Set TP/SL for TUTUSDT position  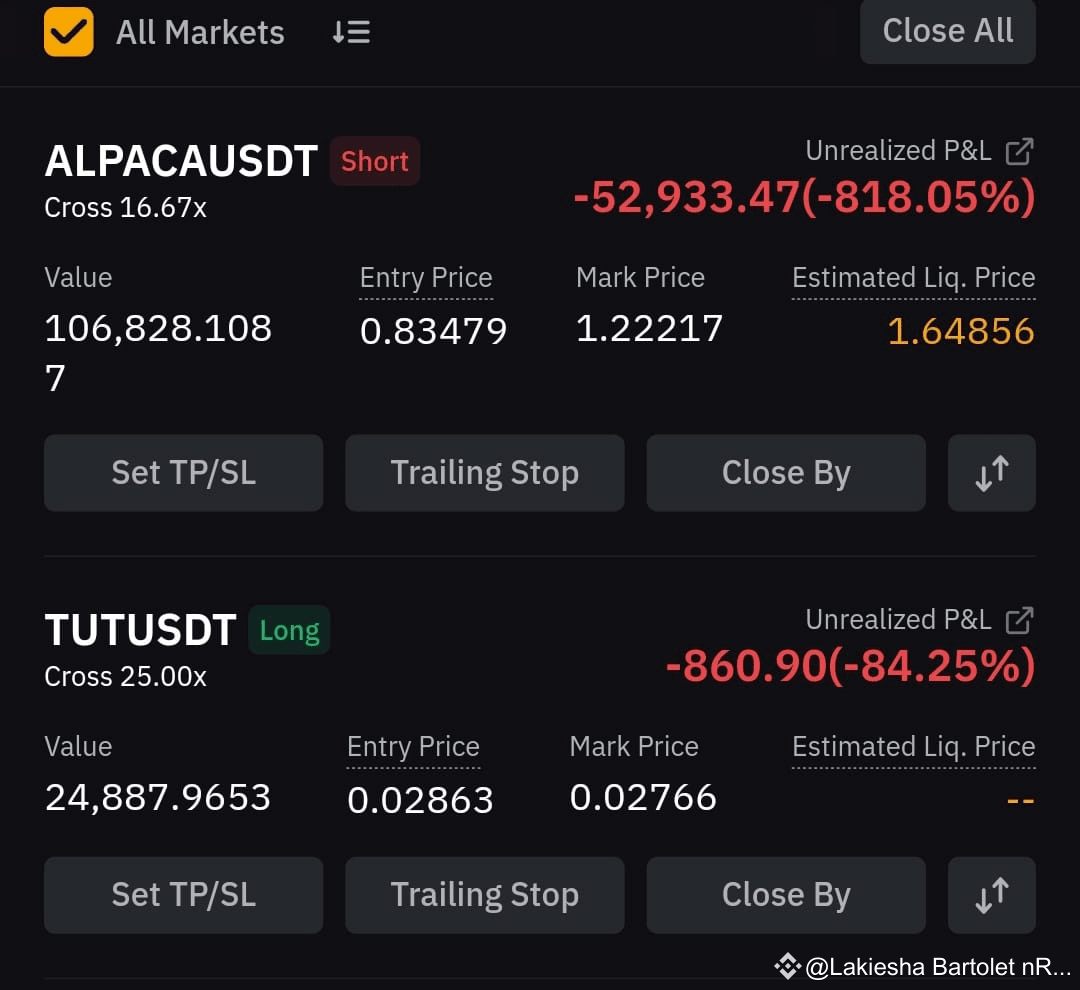[x=183, y=895]
